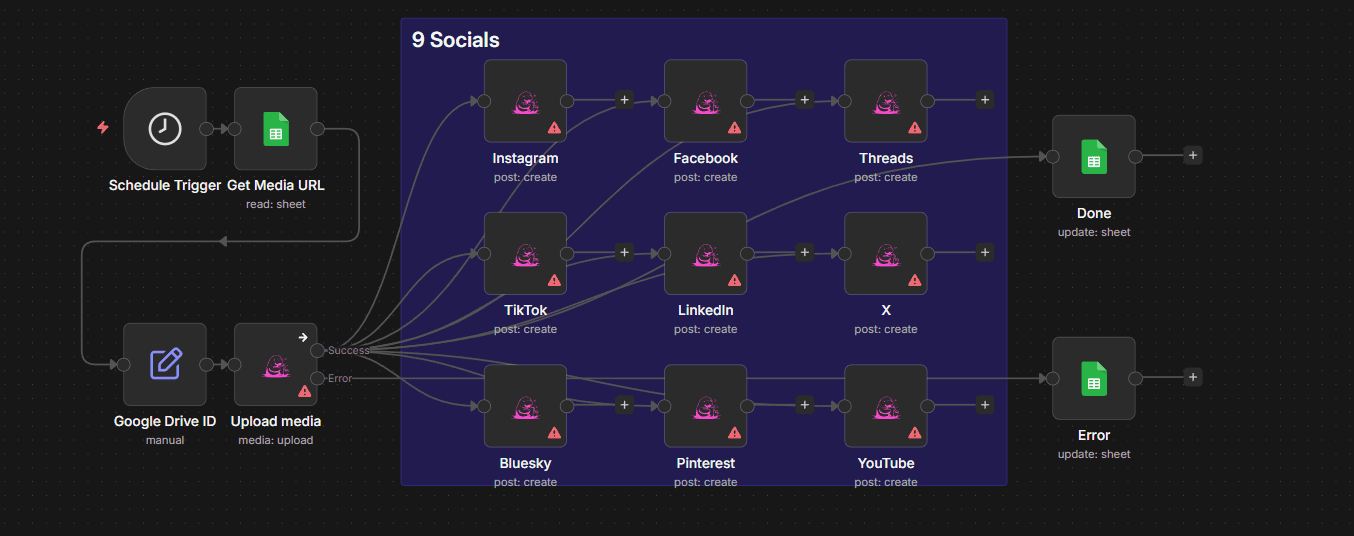Click the warning triangle on Facebook node
Image resolution: width=1354 pixels, height=536 pixels.
(734, 129)
